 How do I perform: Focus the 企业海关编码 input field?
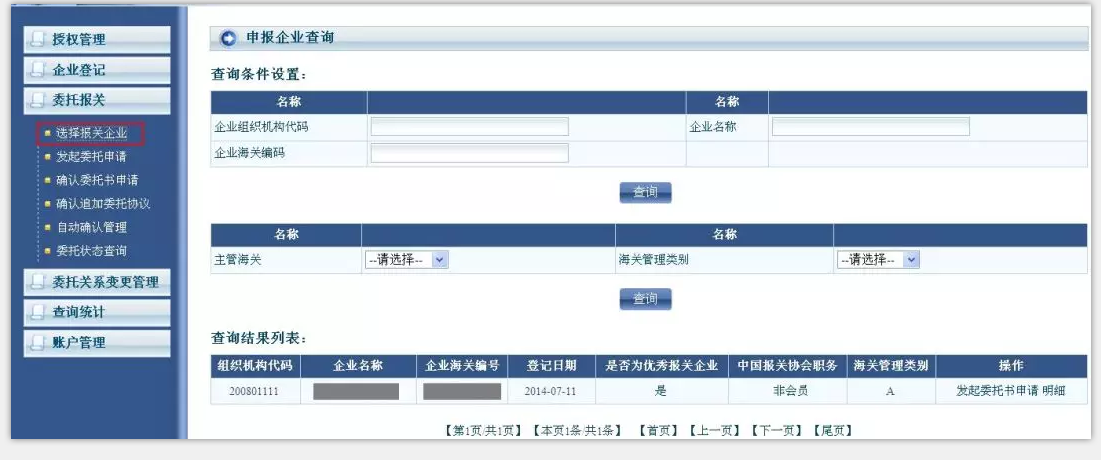click(469, 153)
